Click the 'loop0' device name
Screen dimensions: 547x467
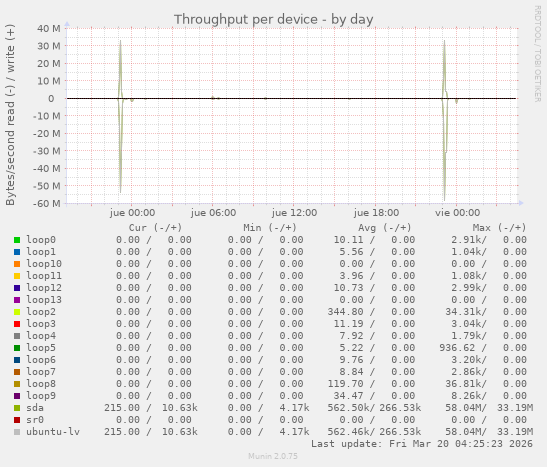coord(41,240)
